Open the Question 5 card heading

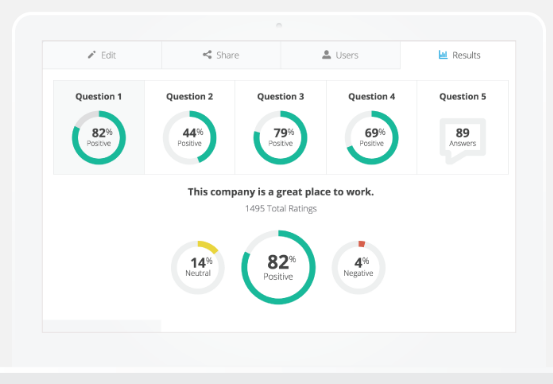[x=463, y=97]
